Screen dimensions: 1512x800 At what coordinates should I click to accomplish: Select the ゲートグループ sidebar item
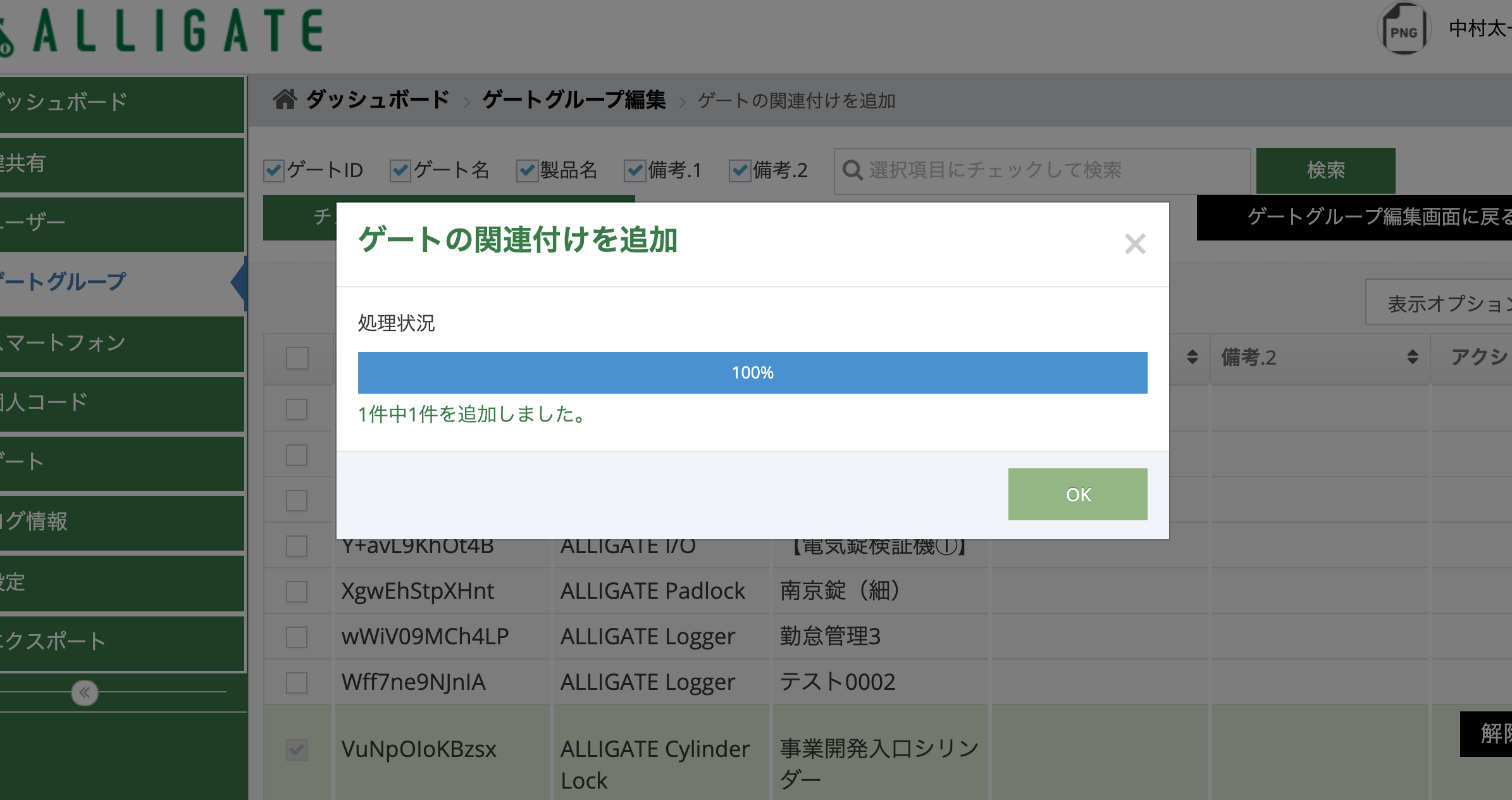(x=121, y=282)
